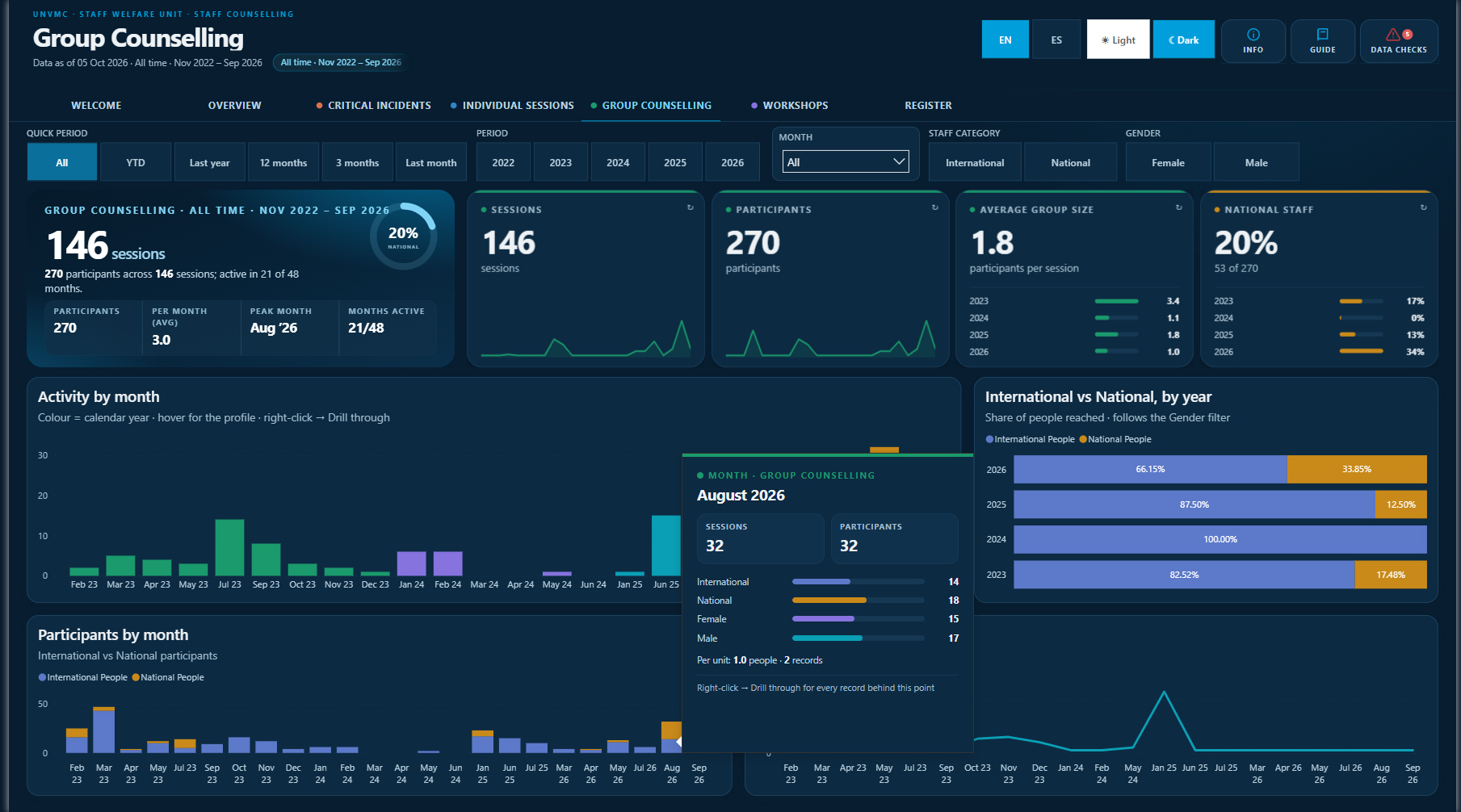
Task: Click 2025 National 12.50% bar segment
Action: (x=1401, y=504)
